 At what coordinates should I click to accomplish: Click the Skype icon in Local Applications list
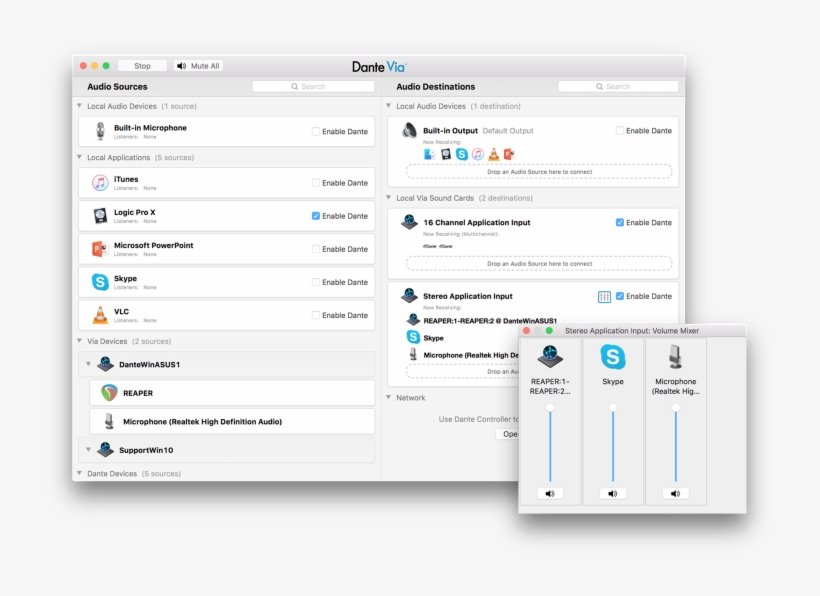100,282
